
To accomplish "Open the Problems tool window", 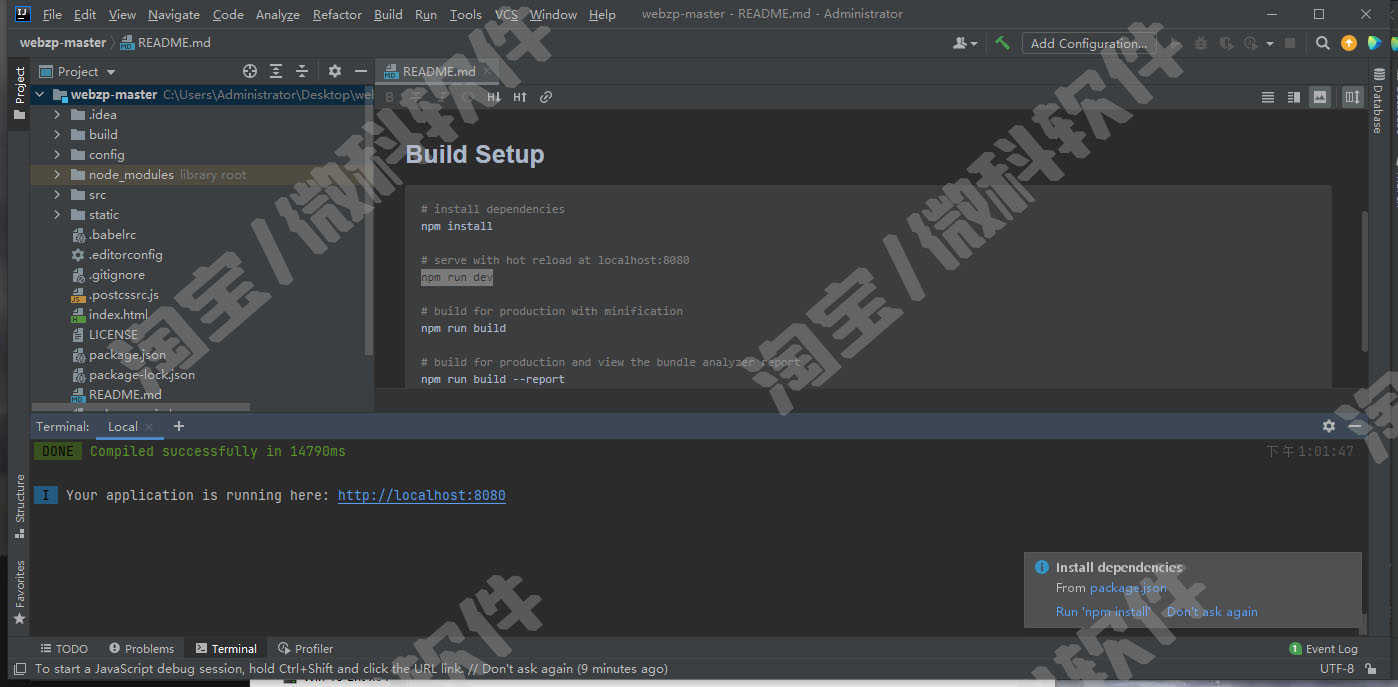I will (141, 649).
